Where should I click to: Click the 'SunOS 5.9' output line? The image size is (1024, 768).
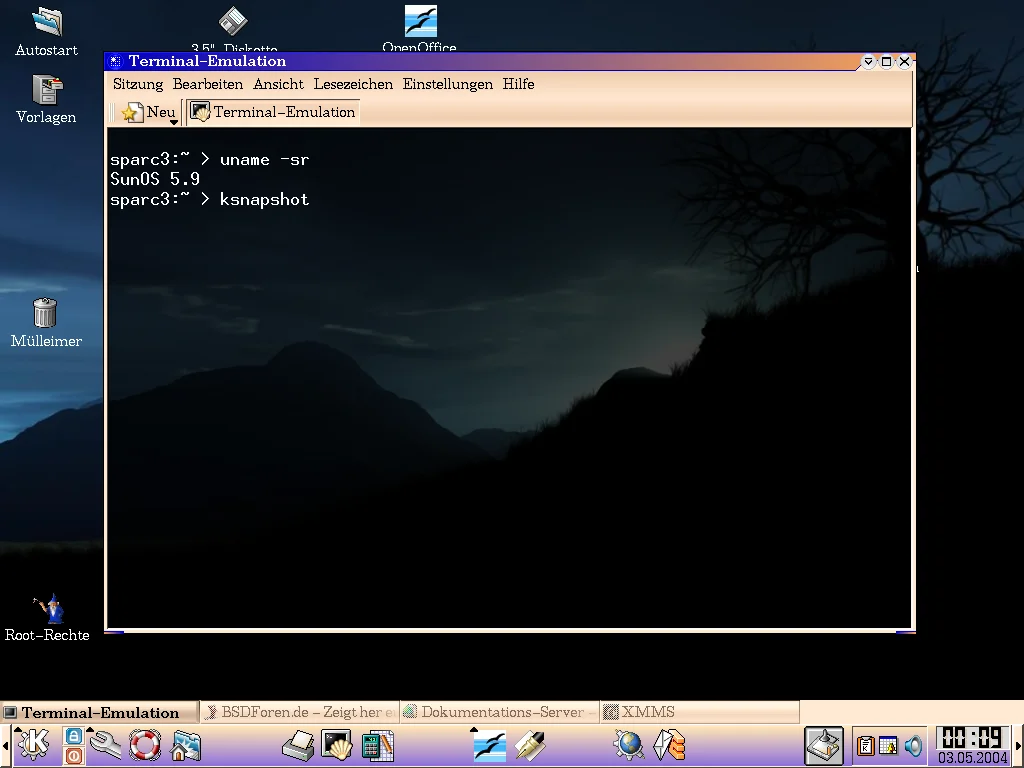tap(155, 179)
